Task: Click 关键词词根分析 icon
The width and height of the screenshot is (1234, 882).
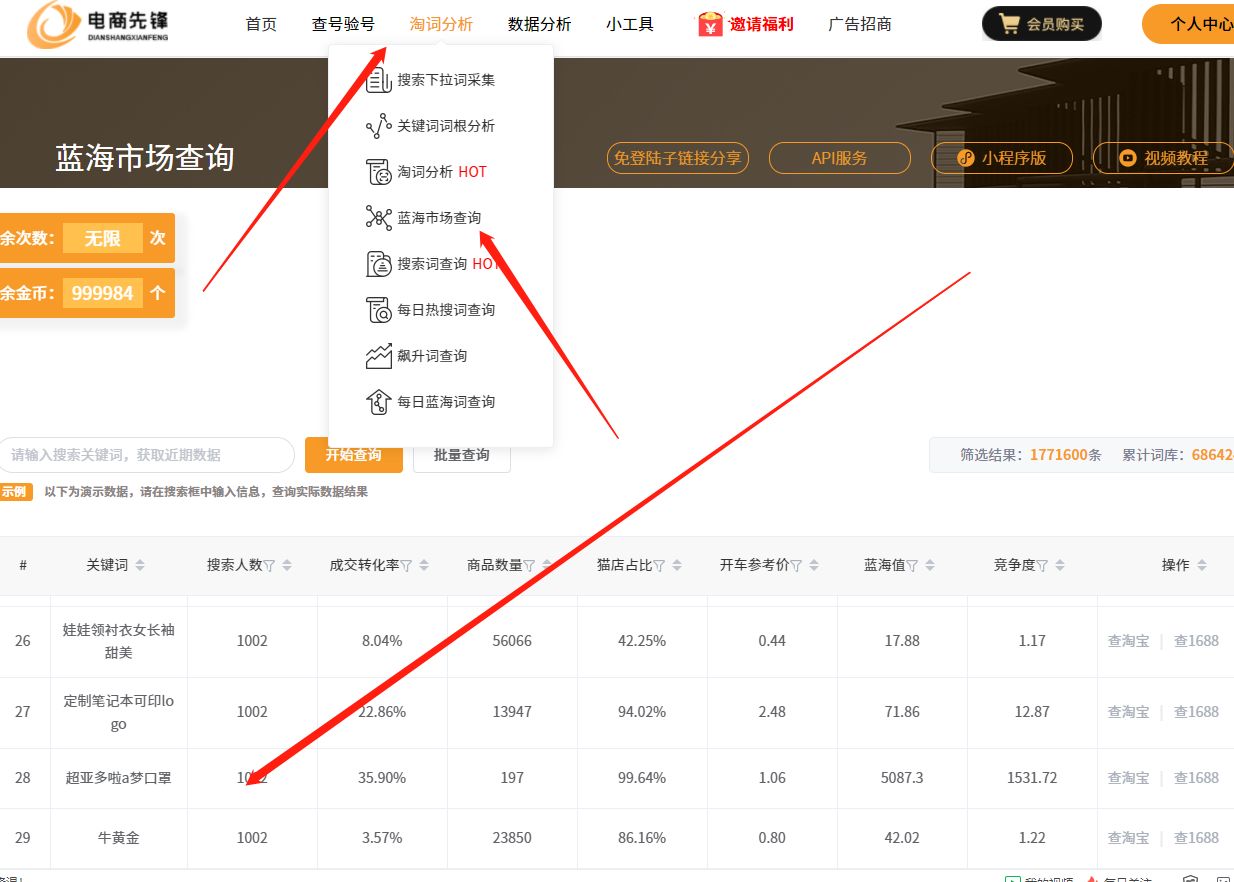Action: click(x=378, y=126)
